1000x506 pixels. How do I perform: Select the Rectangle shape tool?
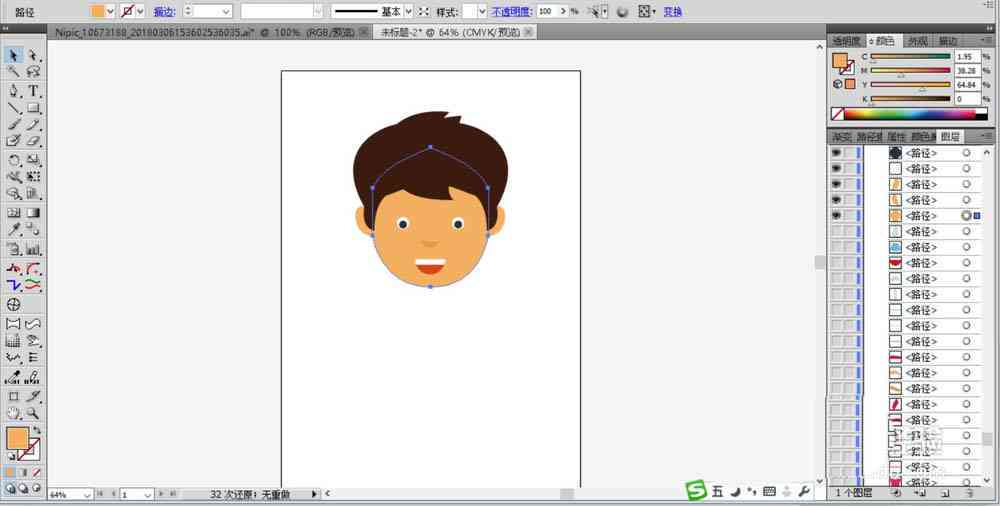pos(33,108)
